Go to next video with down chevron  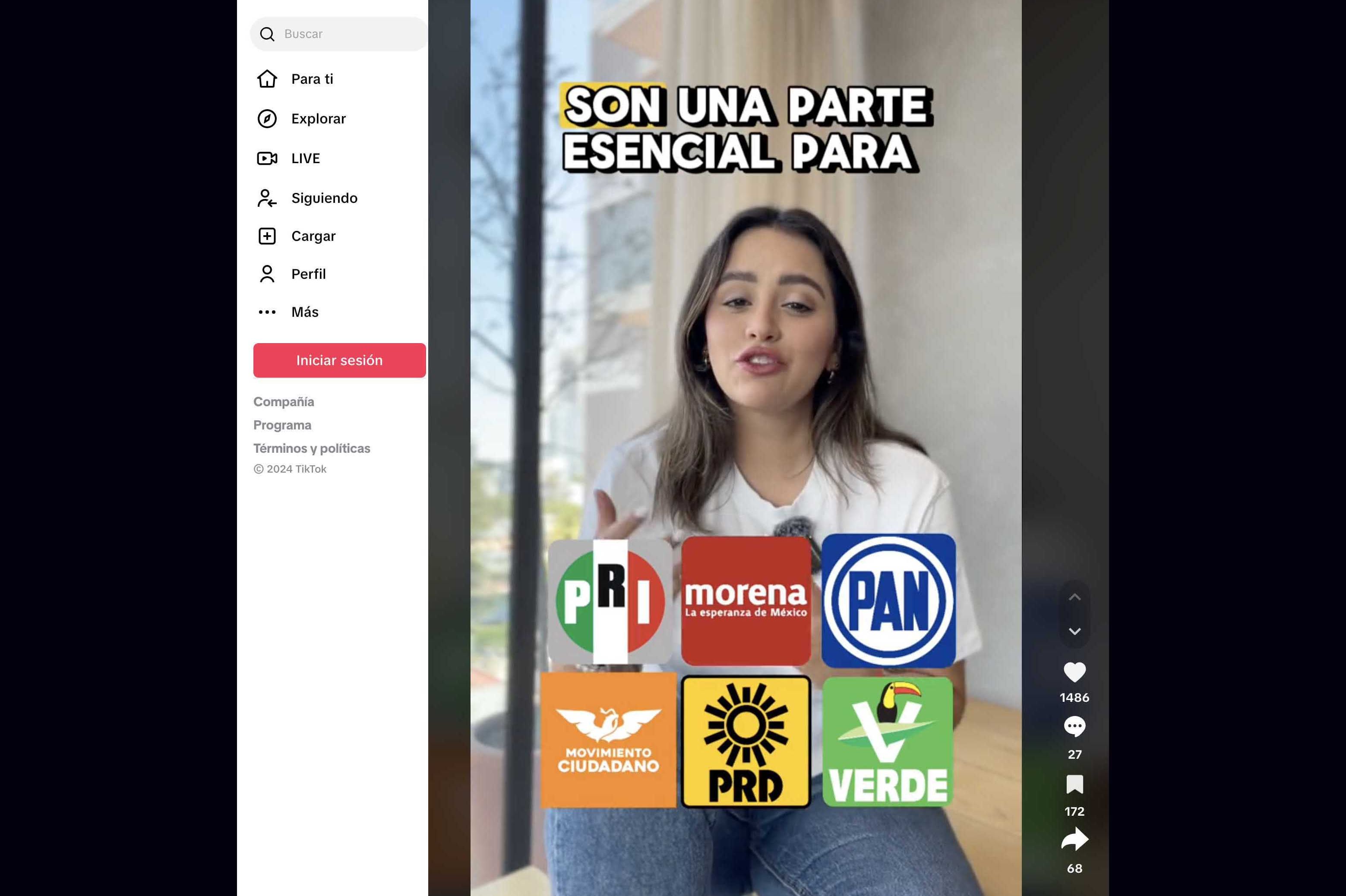tap(1074, 631)
